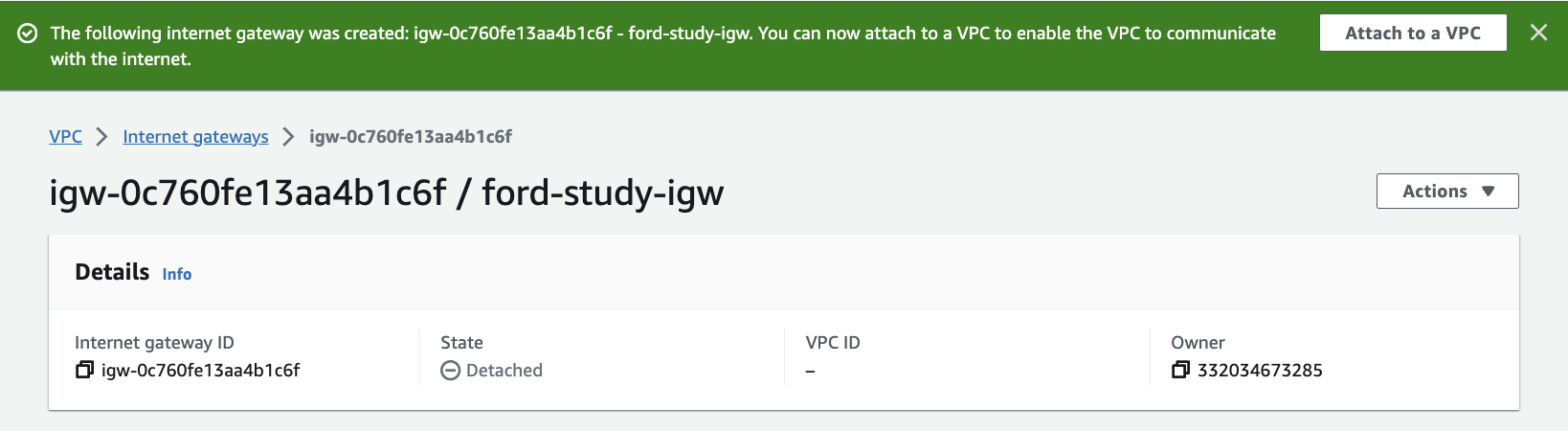Image resolution: width=1568 pixels, height=431 pixels.
Task: Click the Detached state circle icon
Action: (450, 371)
